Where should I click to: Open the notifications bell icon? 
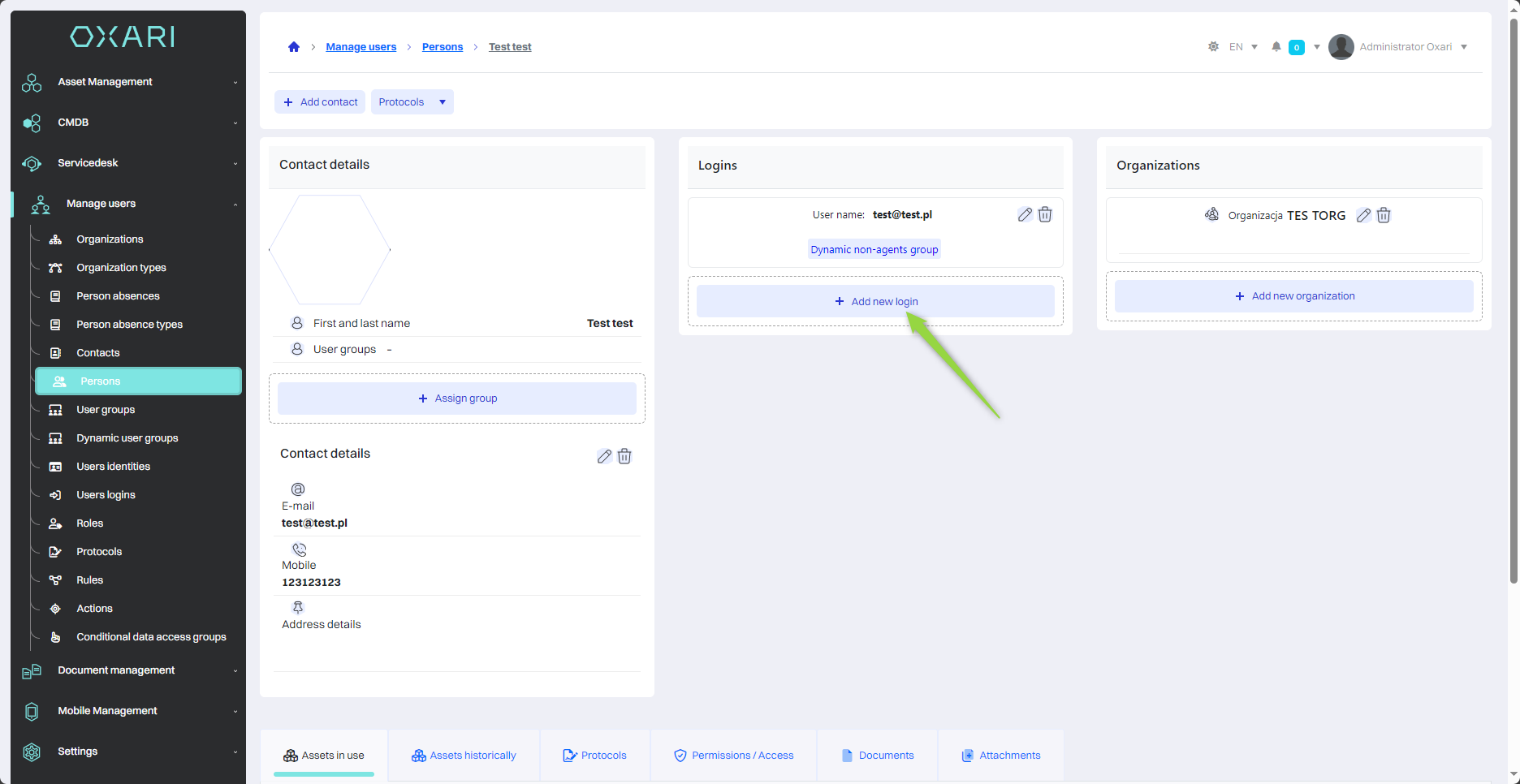(x=1276, y=47)
